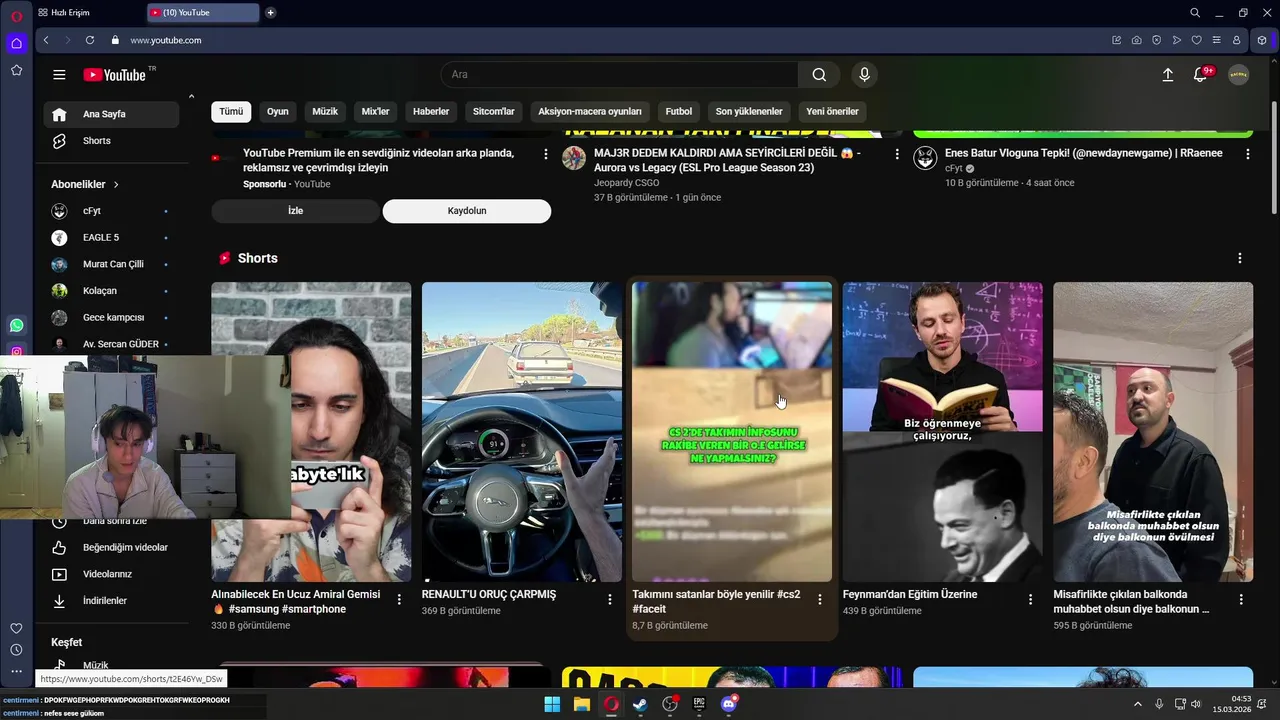Open Epic Games from the taskbar
Image resolution: width=1280 pixels, height=720 pixels.
699,704
